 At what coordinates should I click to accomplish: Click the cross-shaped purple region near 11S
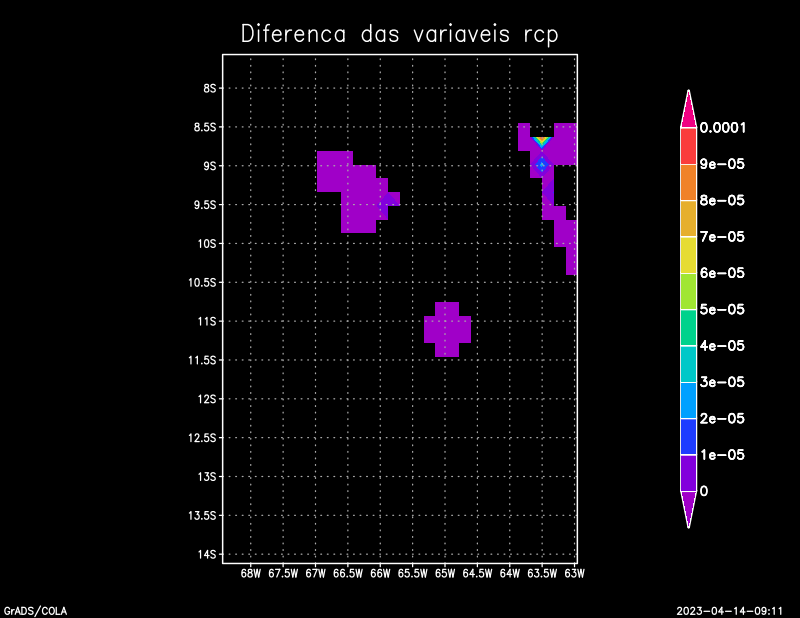(x=447, y=329)
